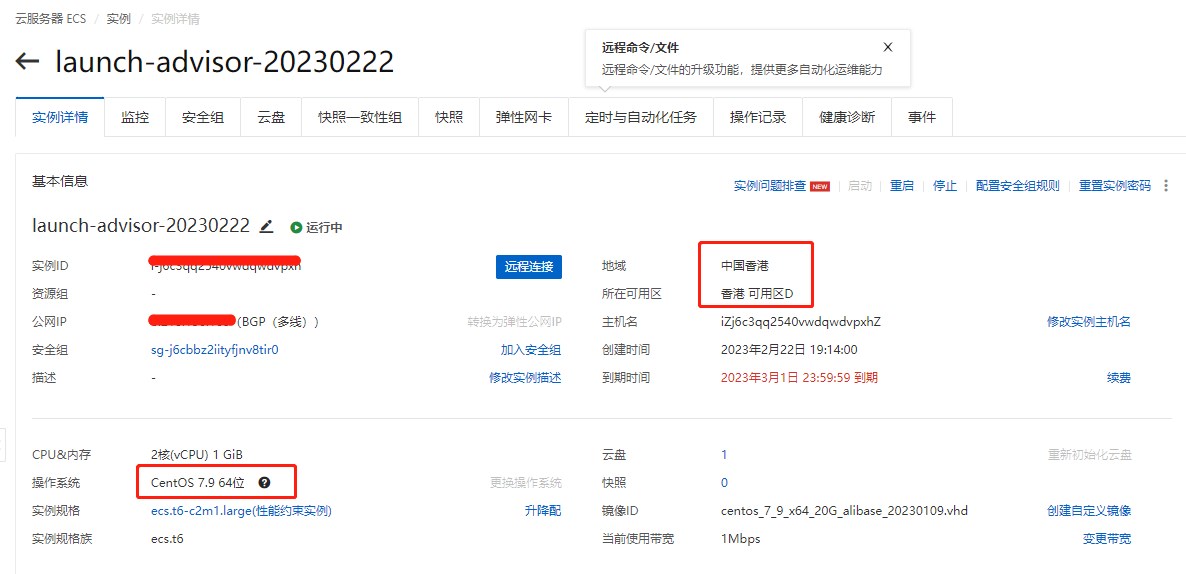Image resolution: width=1186 pixels, height=574 pixels.
Task: Open the 事件 tab
Action: tap(922, 117)
